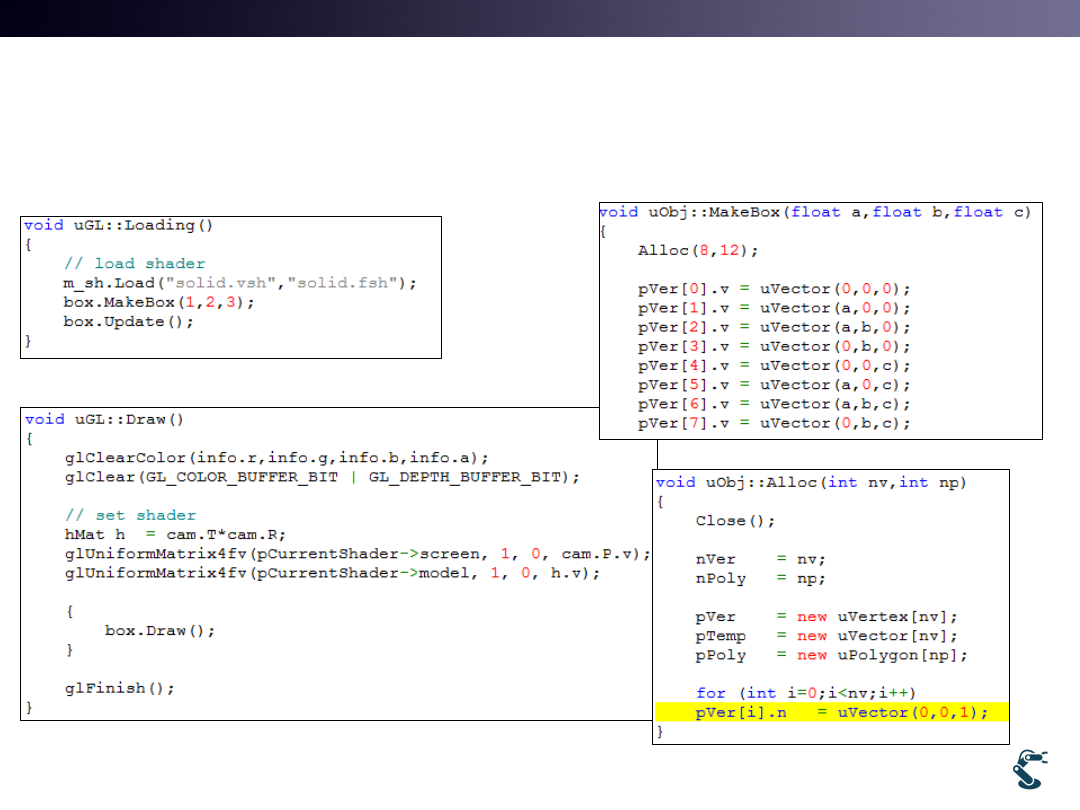Click the pVer[6].v = uVector(a,b,c) line
The image size is (1080, 810).
(774, 405)
